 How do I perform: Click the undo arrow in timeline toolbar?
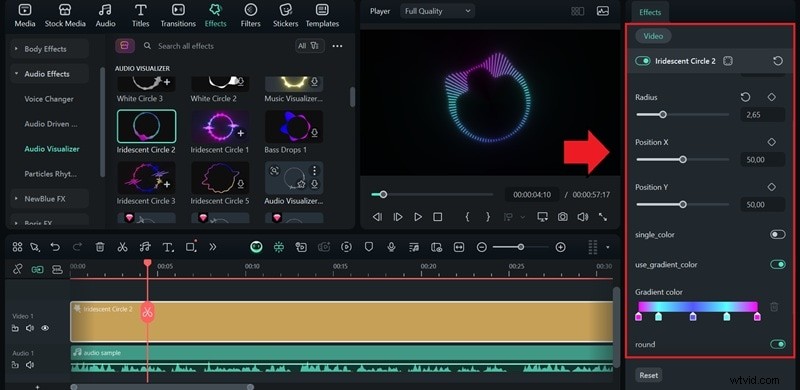click(x=55, y=247)
